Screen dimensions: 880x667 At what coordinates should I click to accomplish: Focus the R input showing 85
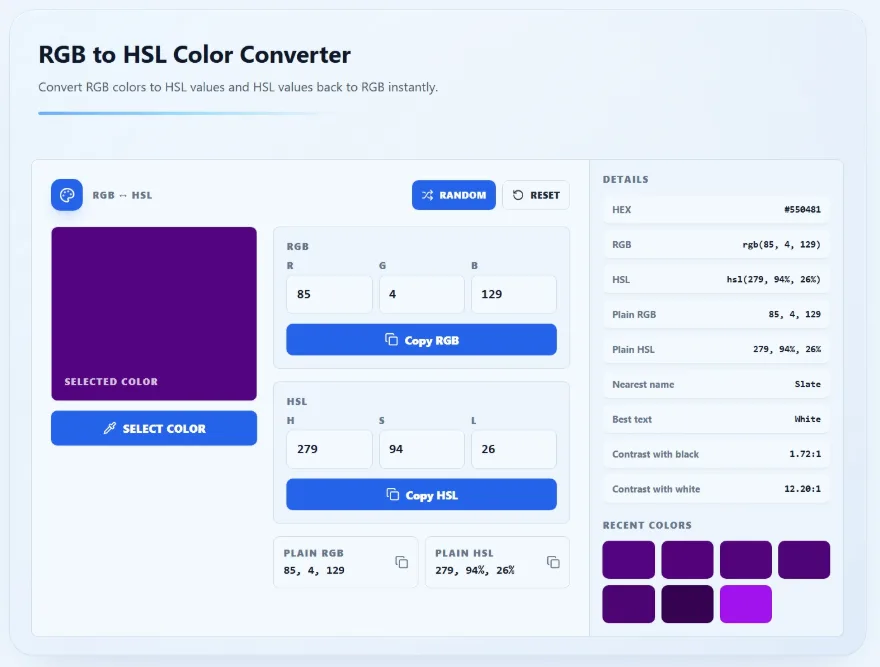coord(329,294)
